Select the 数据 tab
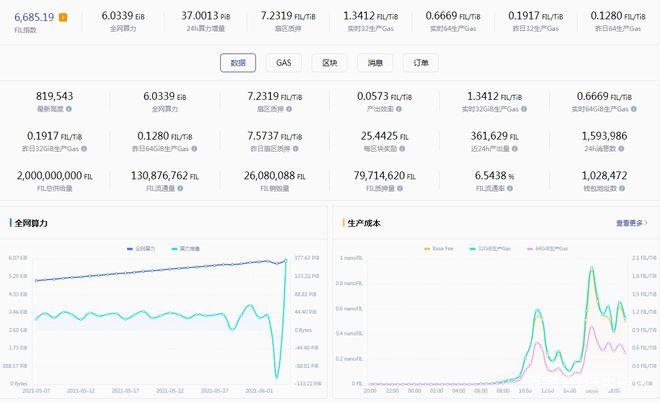This screenshot has width=660, height=402. [x=238, y=62]
